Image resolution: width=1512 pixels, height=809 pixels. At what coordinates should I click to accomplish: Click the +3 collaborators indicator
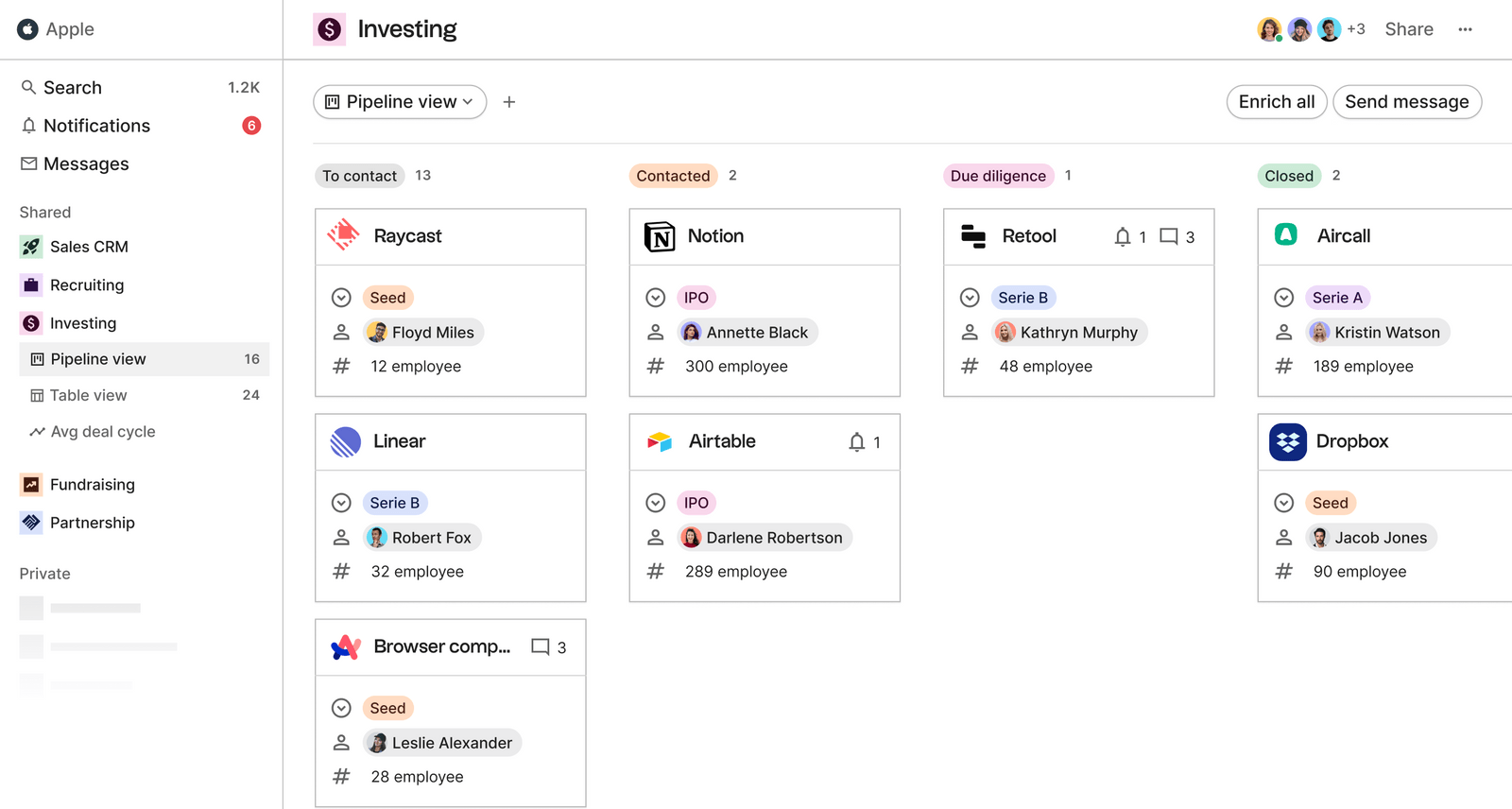tap(1358, 28)
